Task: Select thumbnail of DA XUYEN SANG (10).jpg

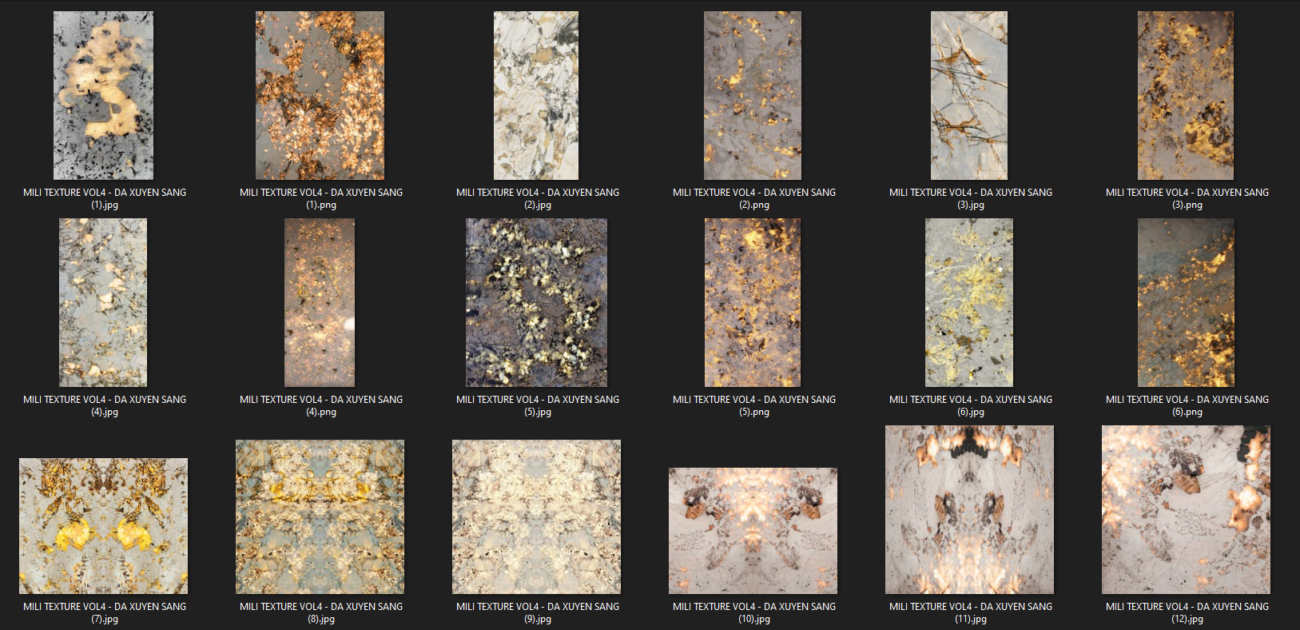Action: (753, 531)
